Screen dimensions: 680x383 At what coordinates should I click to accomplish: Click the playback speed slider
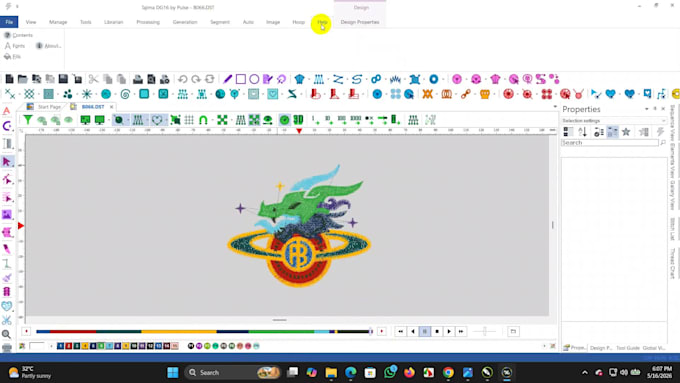tap(484, 331)
